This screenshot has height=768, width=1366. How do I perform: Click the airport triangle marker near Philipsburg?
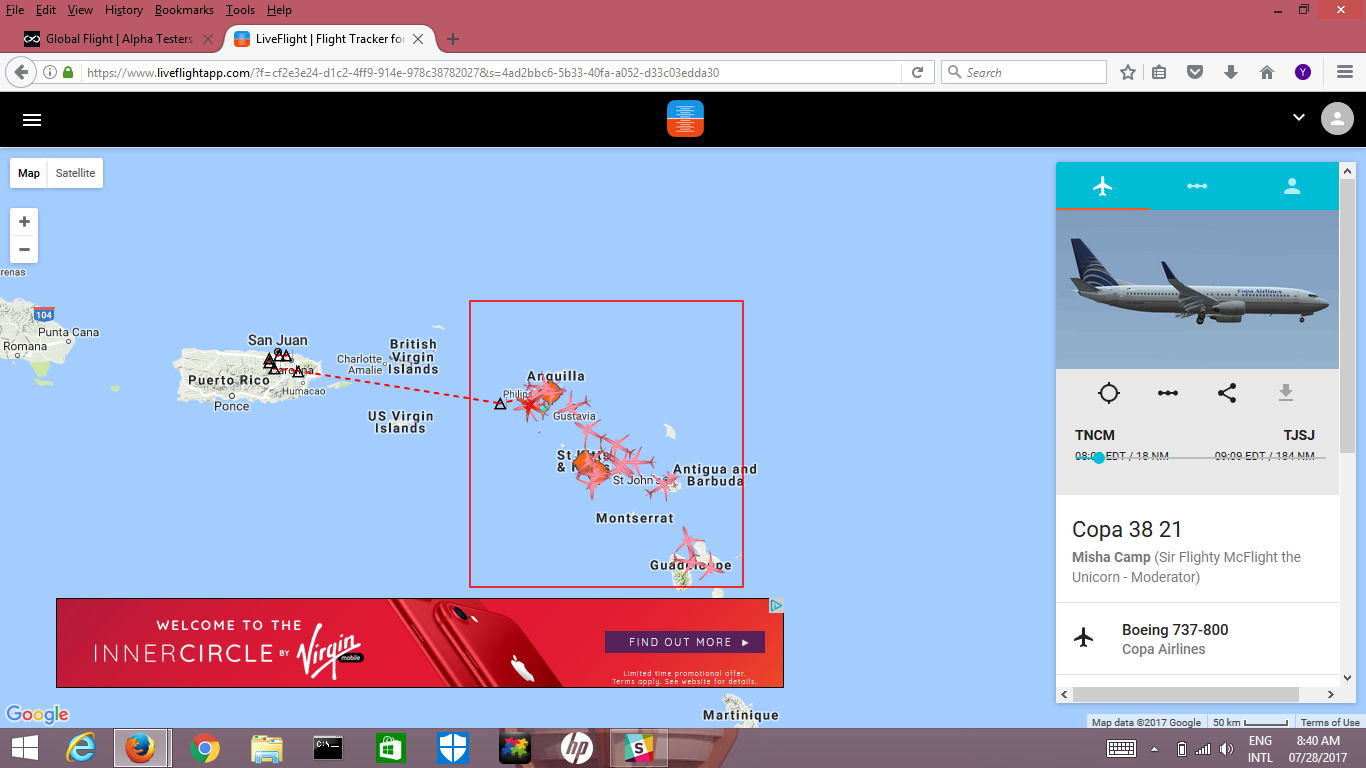click(500, 404)
